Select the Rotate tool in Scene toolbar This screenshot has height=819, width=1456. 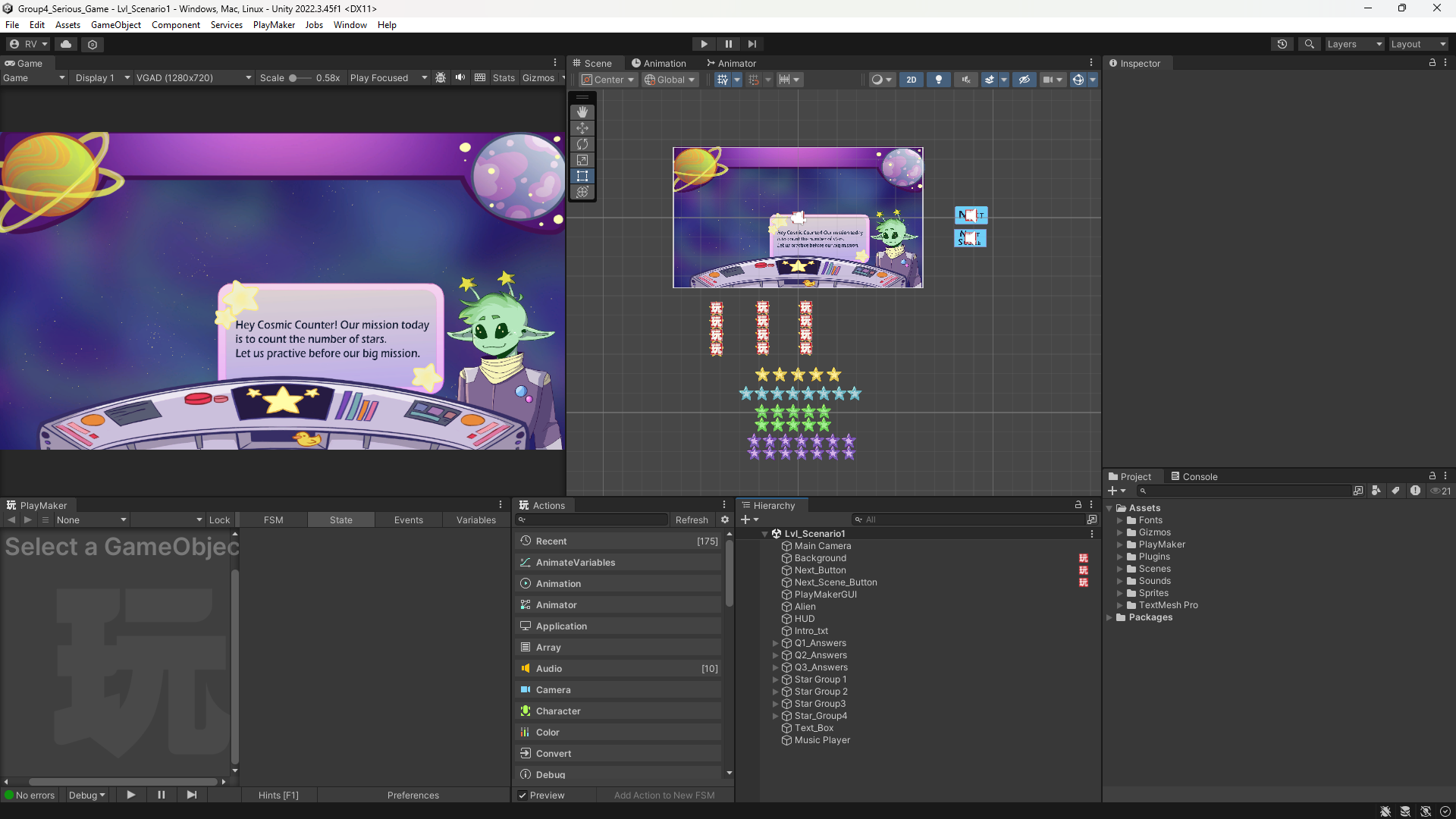pyautogui.click(x=582, y=144)
